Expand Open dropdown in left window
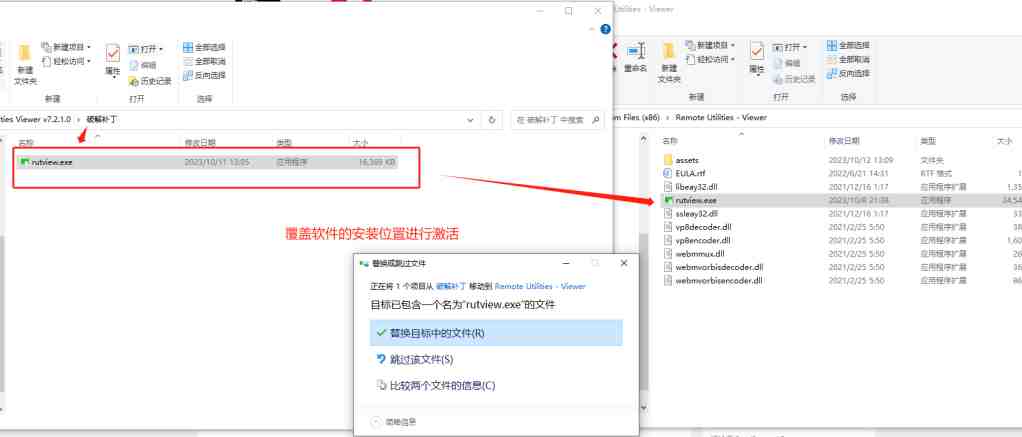Viewport: 1022px width, 437px height. (x=146, y=49)
